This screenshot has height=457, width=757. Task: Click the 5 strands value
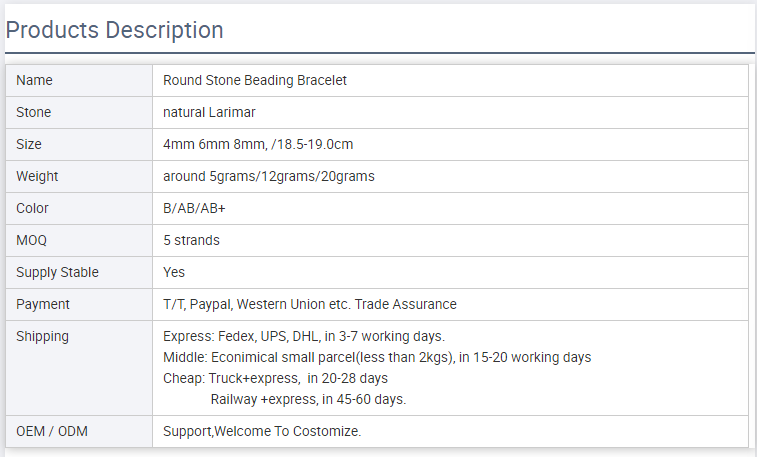tap(191, 240)
